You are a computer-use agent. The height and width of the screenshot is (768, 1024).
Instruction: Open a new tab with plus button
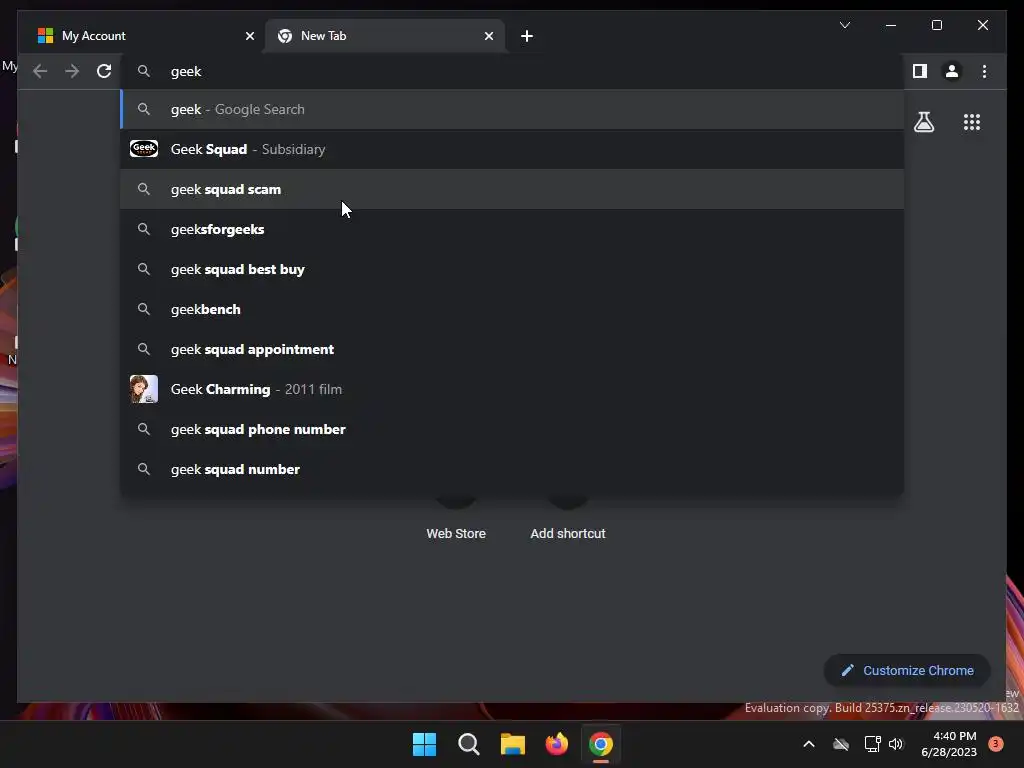527,36
